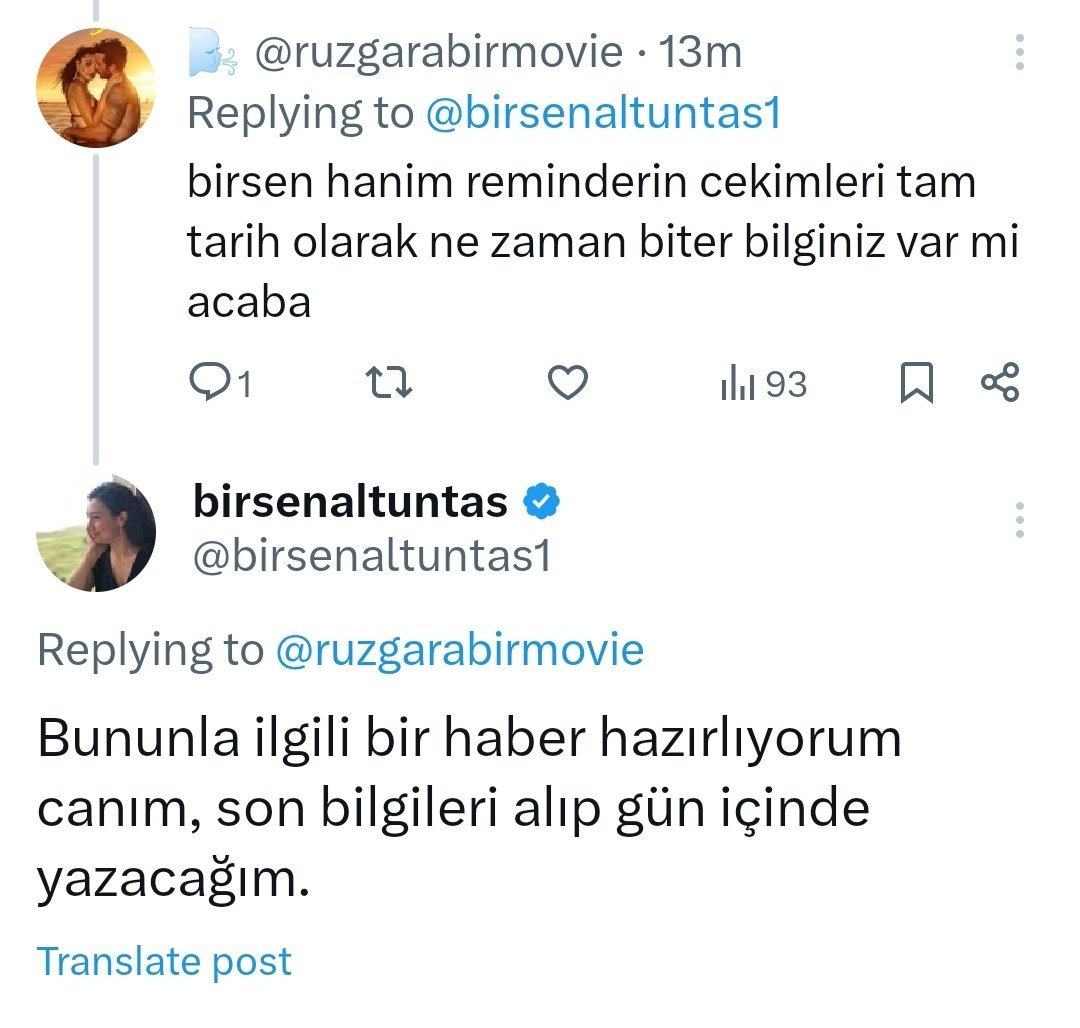Click the @ruzgarabirmovie username at top

[x=439, y=53]
